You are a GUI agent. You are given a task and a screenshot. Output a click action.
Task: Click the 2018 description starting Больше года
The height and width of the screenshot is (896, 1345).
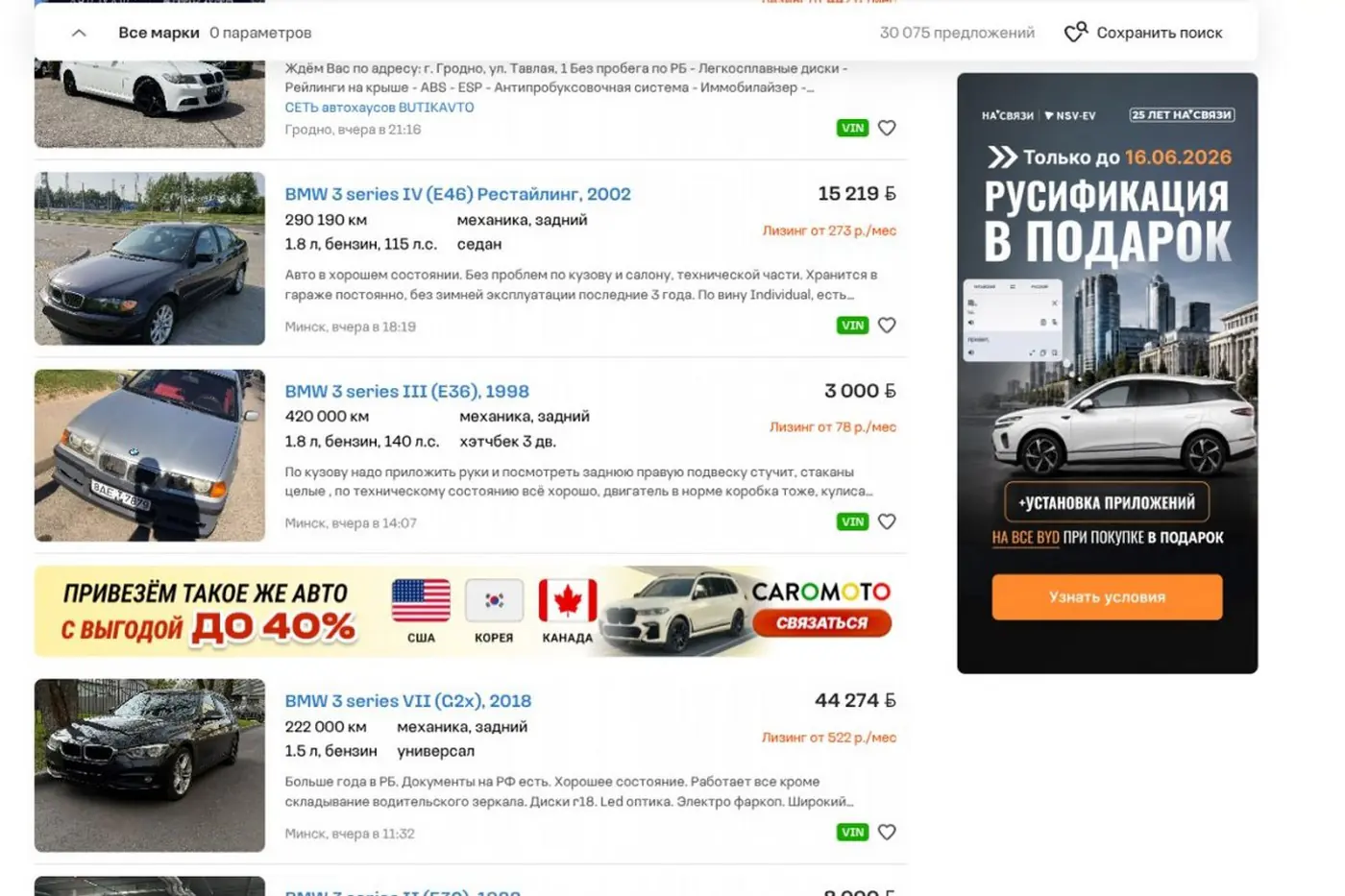pyautogui.click(x=569, y=791)
